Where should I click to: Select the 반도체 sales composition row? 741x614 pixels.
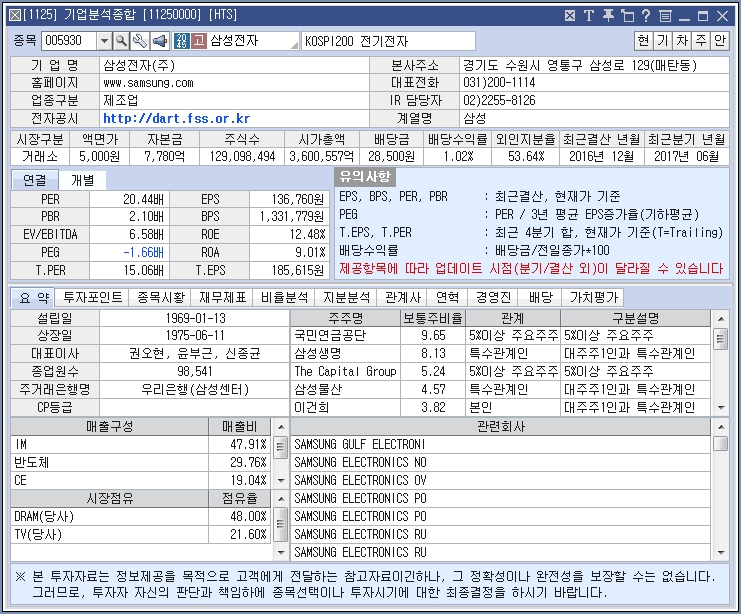141,462
